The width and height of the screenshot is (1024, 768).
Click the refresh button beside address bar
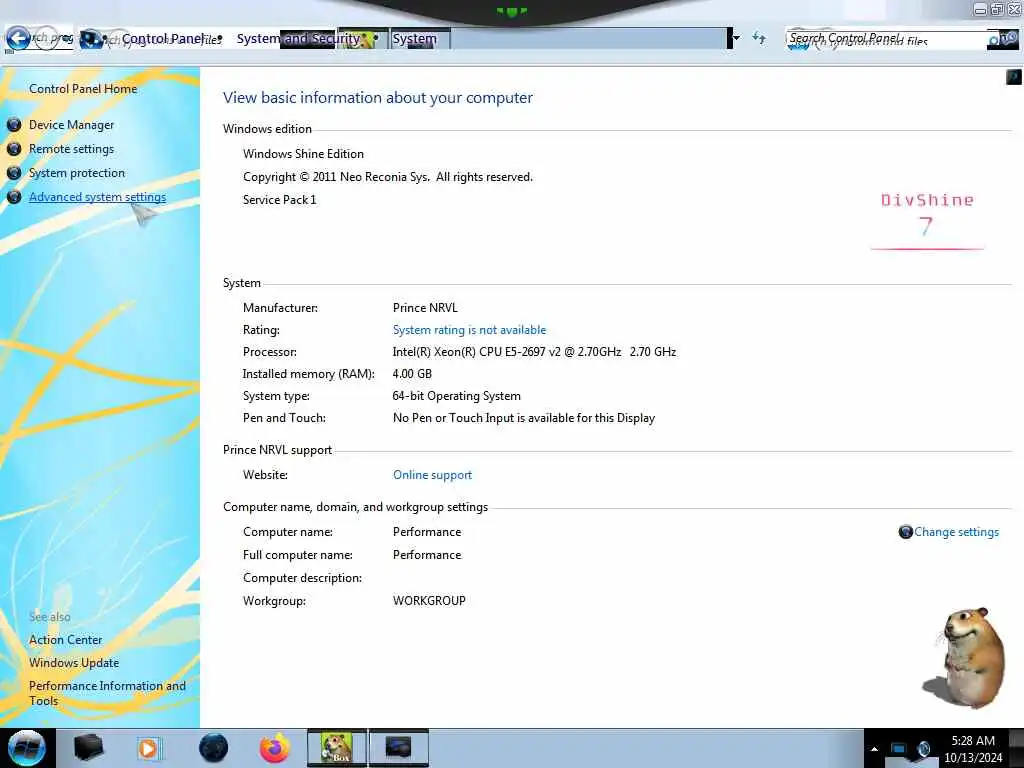coord(759,38)
